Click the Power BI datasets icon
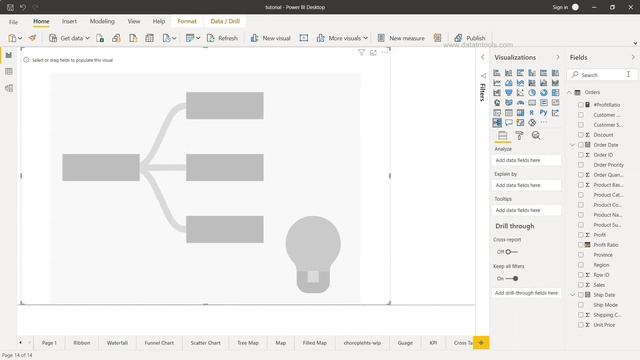 (x=116, y=38)
